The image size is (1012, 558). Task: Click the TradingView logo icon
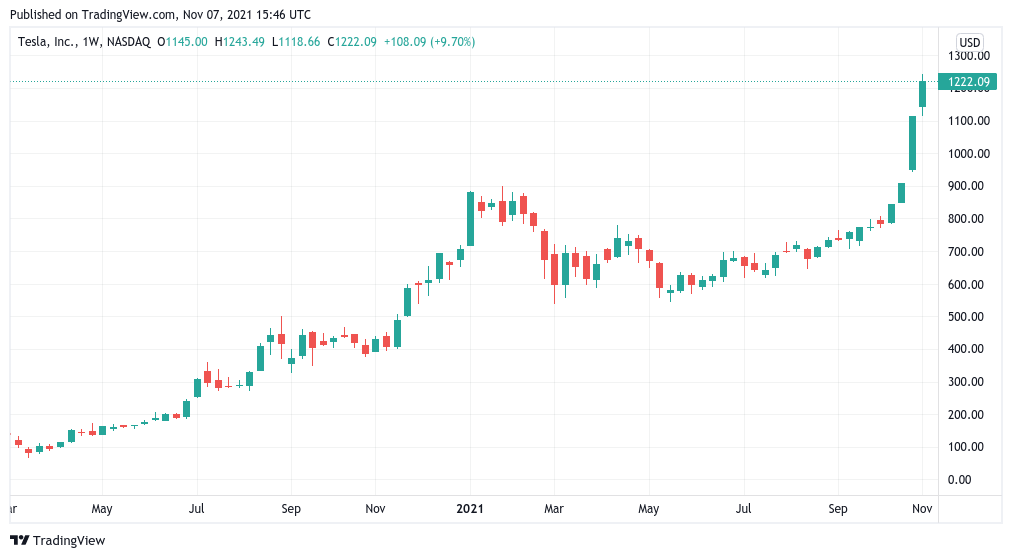19,541
